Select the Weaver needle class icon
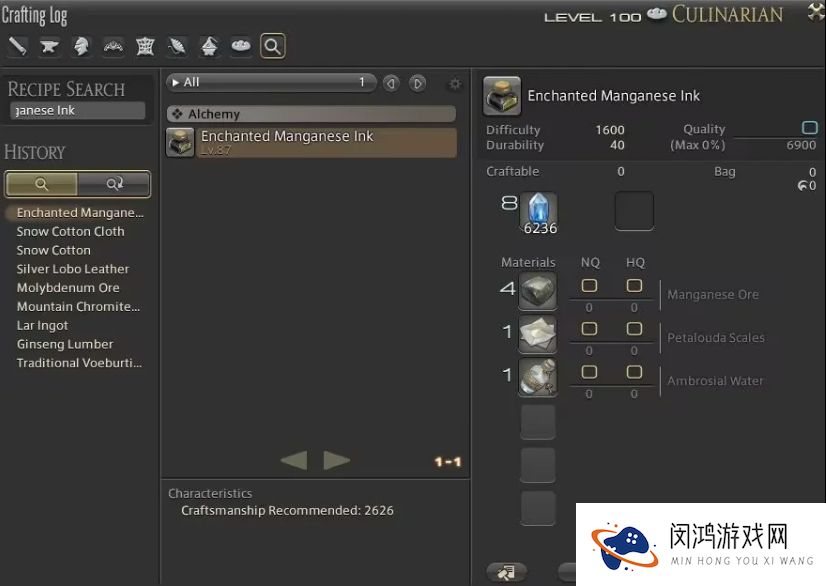The width and height of the screenshot is (826, 586). [x=177, y=46]
